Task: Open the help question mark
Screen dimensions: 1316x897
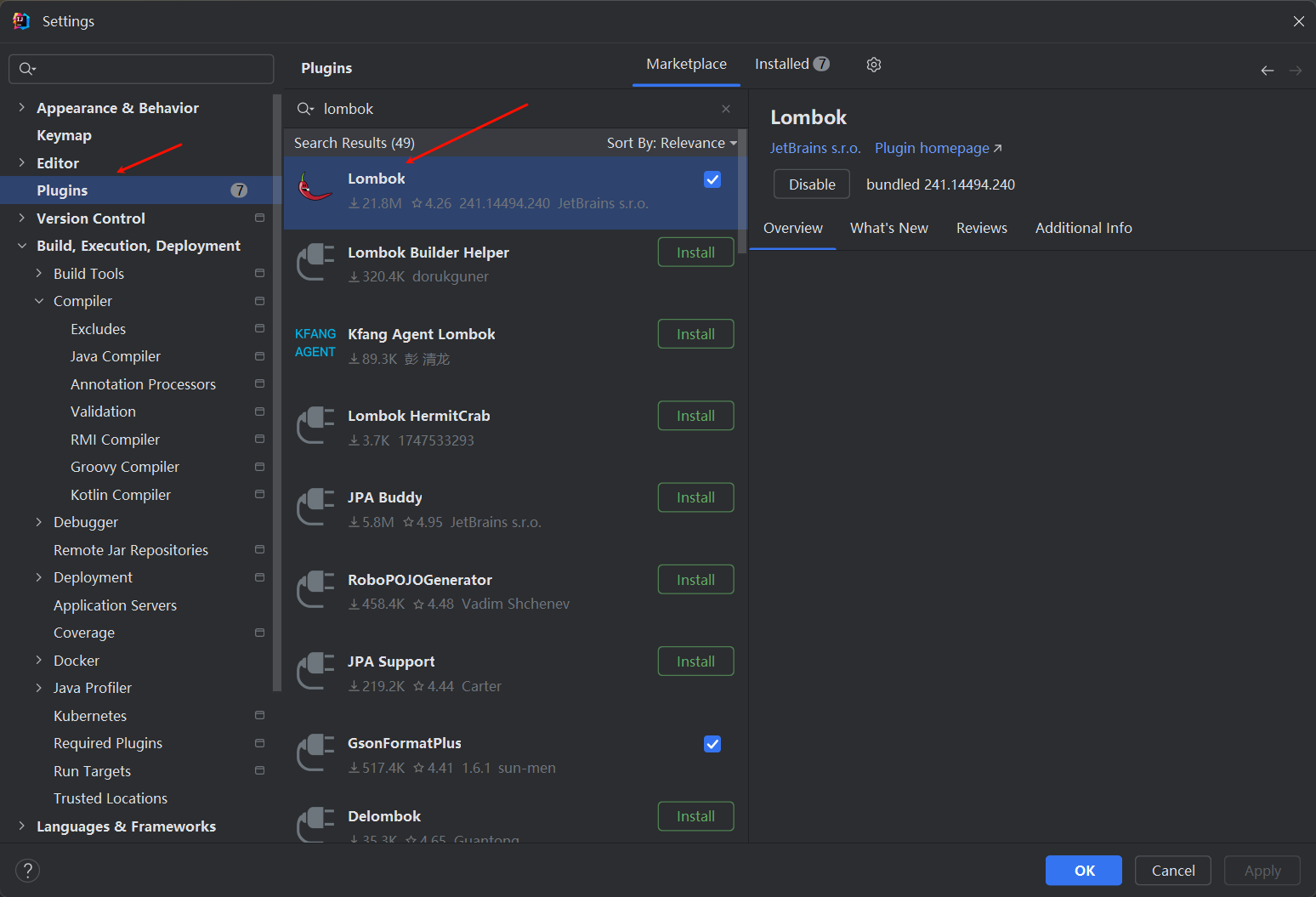Action: click(27, 870)
